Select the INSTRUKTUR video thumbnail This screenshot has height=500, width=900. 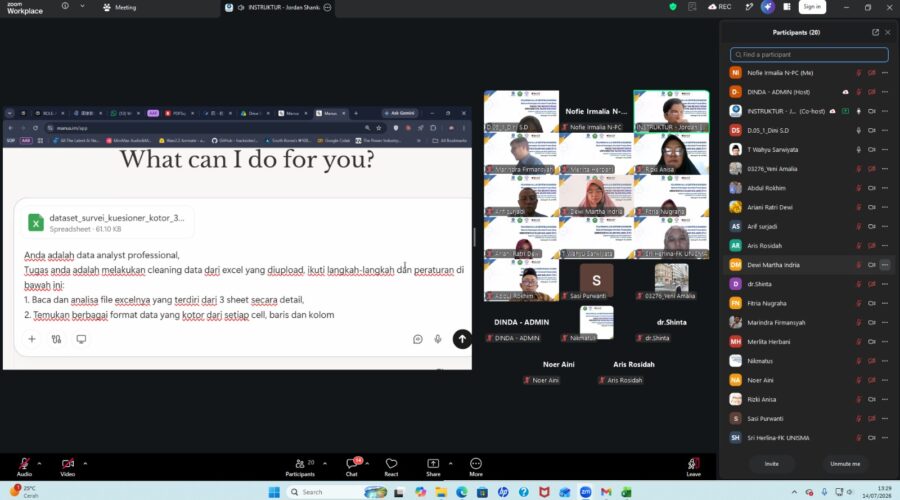coord(671,111)
